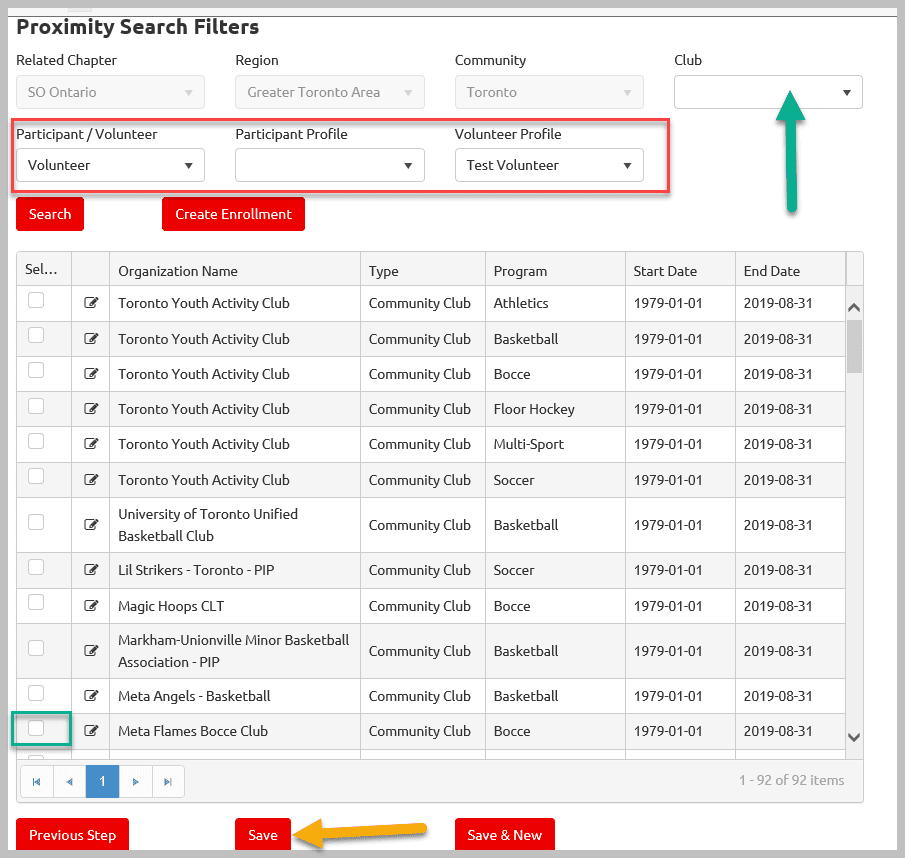Click Magic Hoops CLT organization name
The image size is (905, 858).
click(x=171, y=606)
